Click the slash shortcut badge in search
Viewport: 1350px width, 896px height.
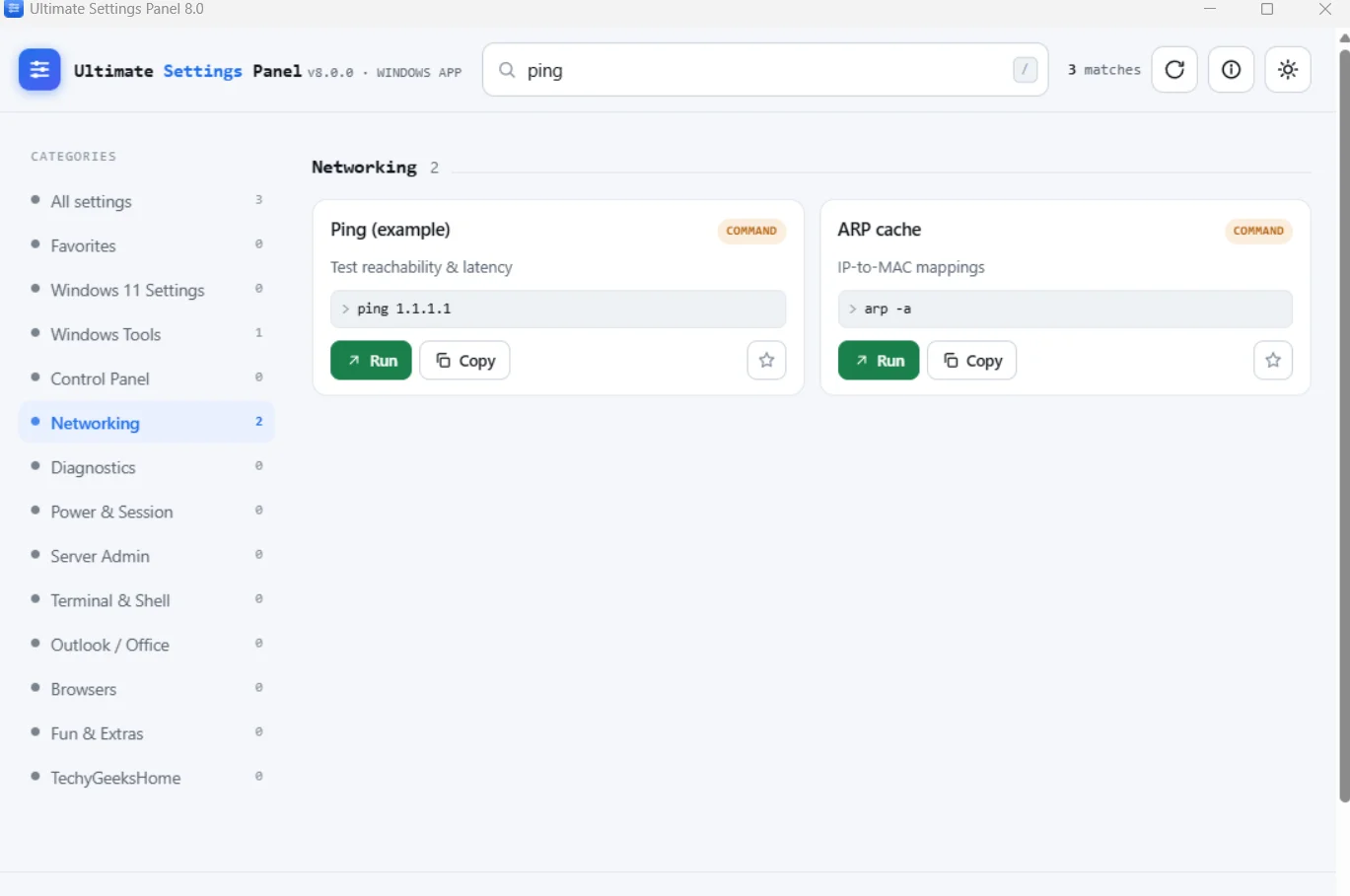(1025, 70)
